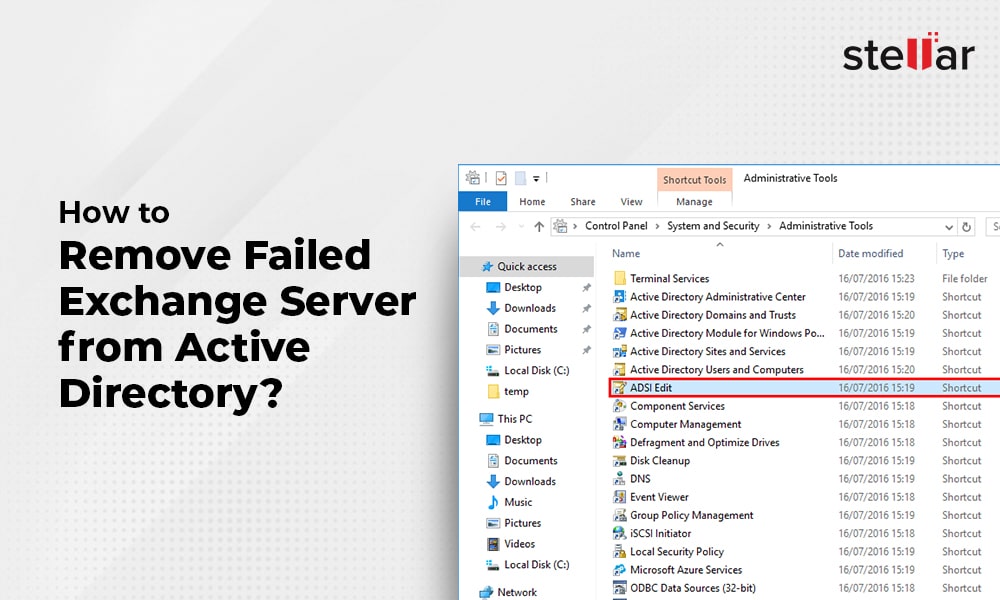The height and width of the screenshot is (600, 1000).
Task: Click the Group Policy Management icon
Action: 619,515
